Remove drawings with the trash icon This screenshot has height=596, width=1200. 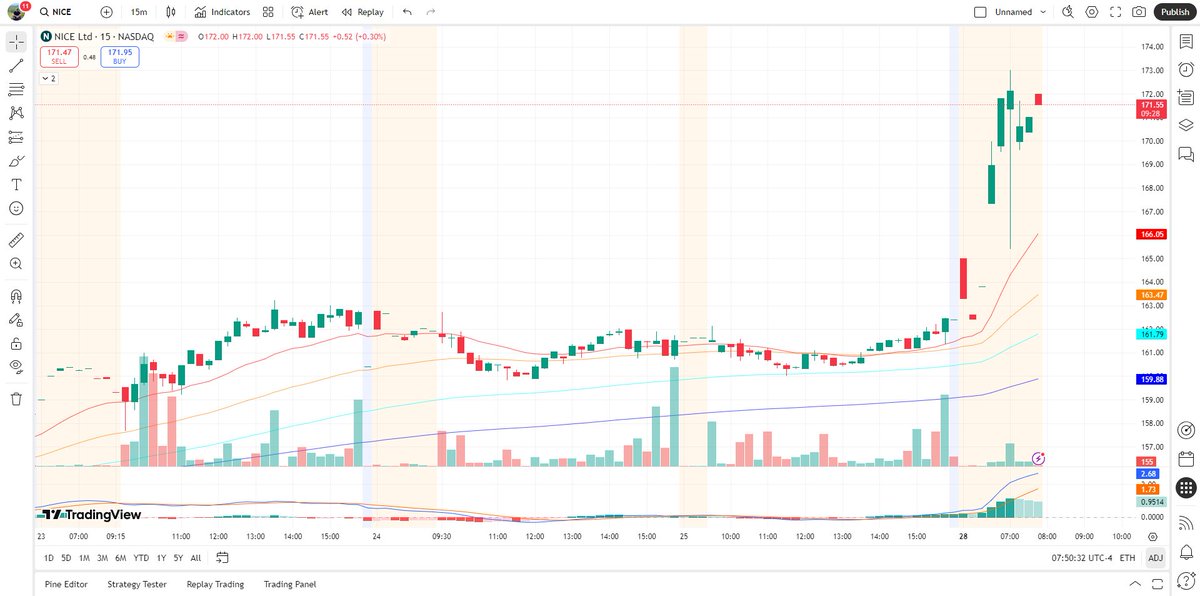(16, 399)
